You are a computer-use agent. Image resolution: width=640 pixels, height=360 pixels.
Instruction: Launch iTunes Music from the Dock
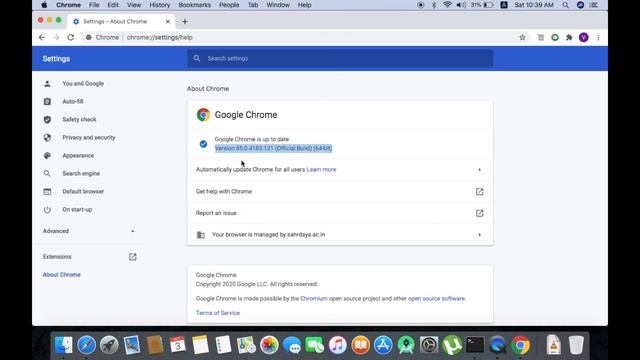coord(338,345)
